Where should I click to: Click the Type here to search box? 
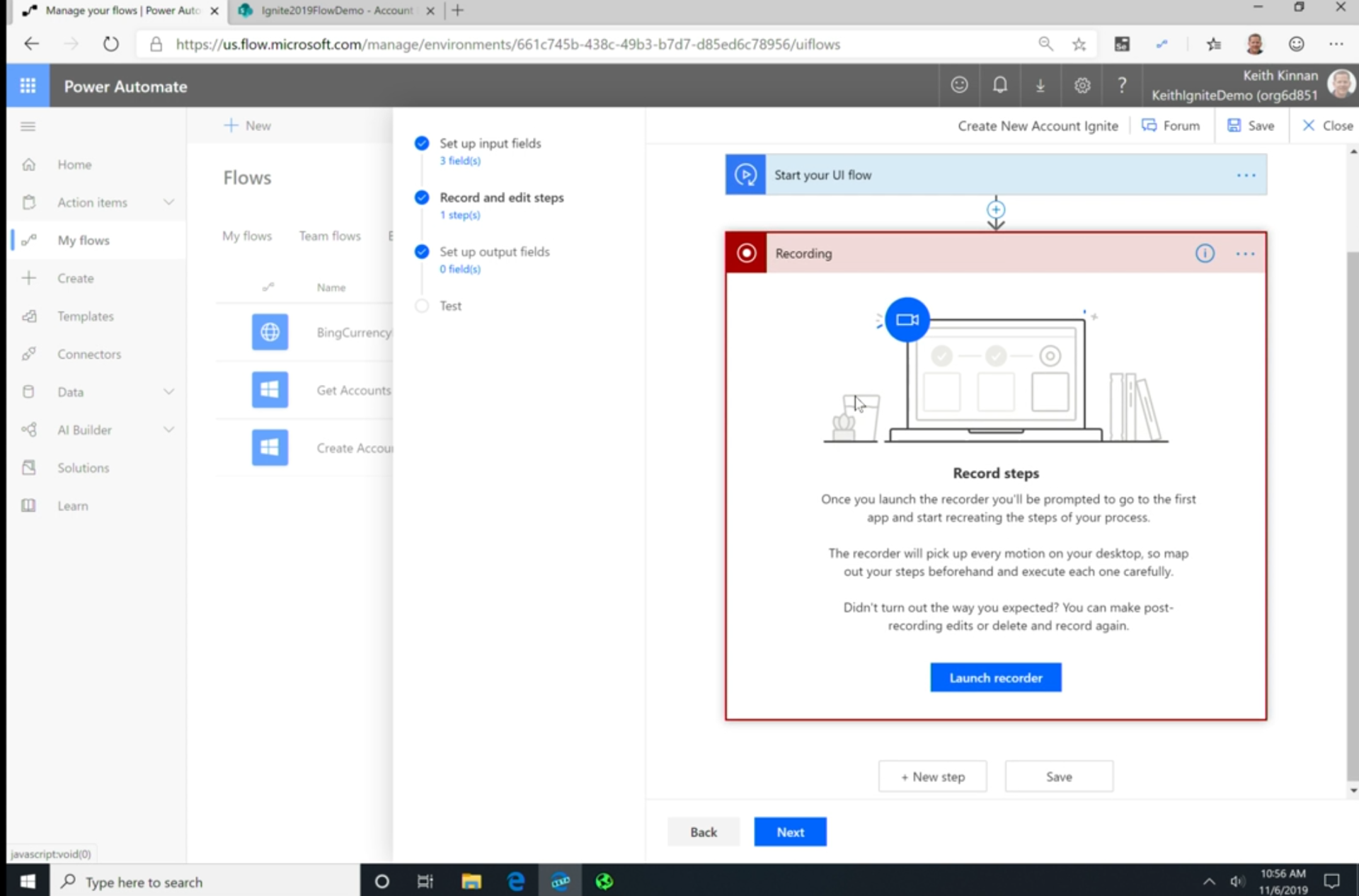click(x=205, y=881)
